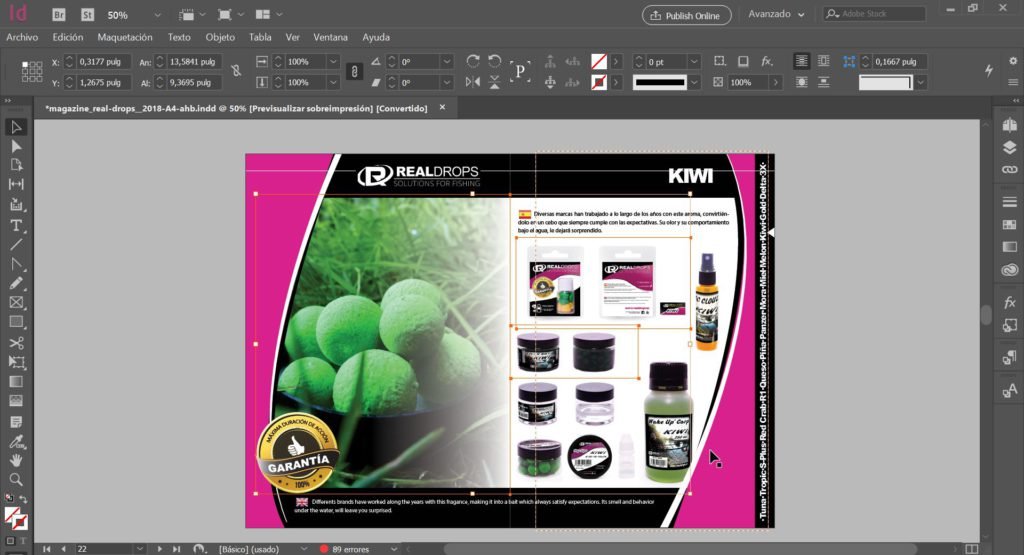This screenshot has height=555, width=1024.
Task: Open Adobe Stock with St icon
Action: click(x=88, y=14)
